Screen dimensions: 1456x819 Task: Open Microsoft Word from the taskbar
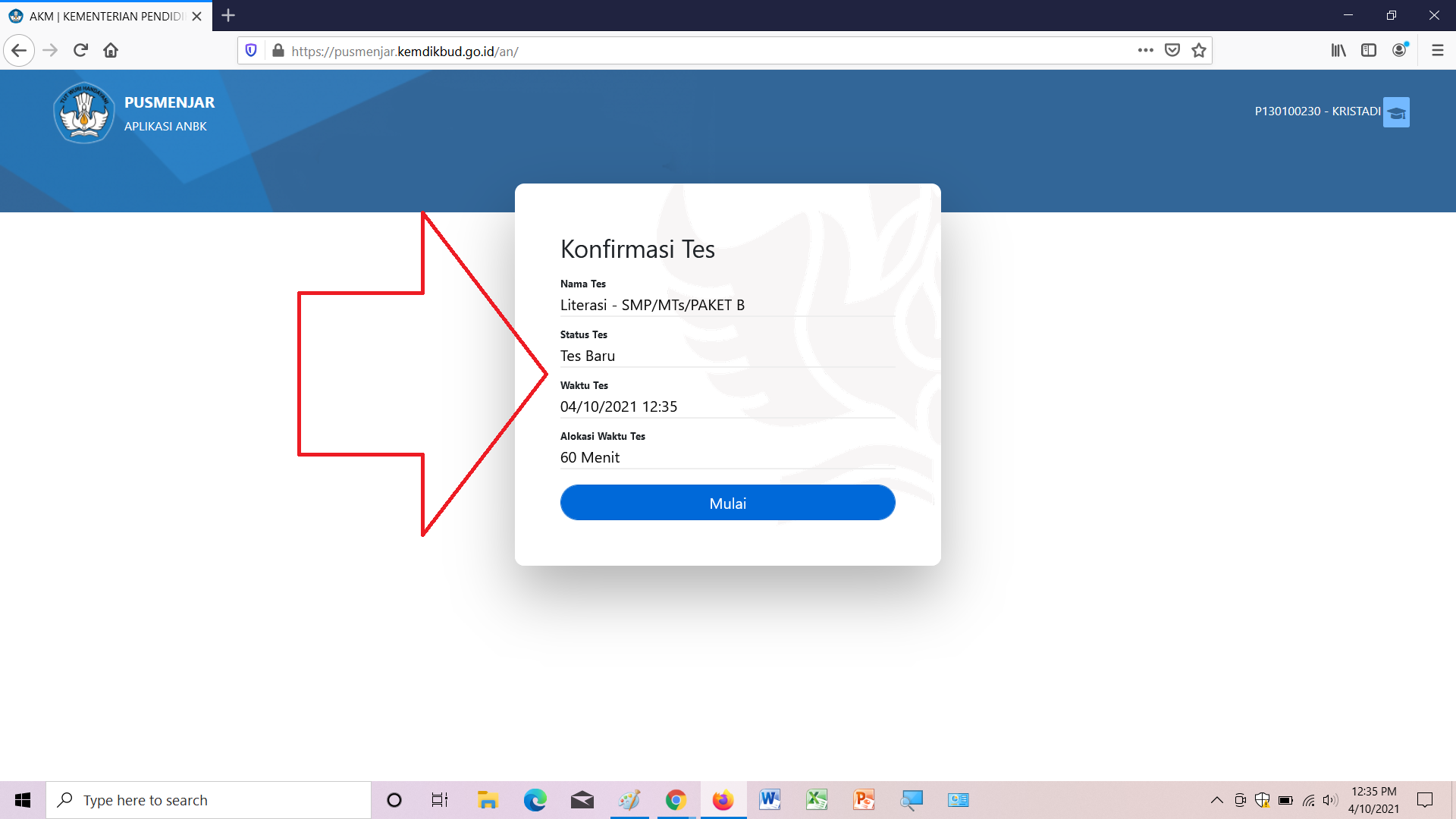[x=770, y=799]
